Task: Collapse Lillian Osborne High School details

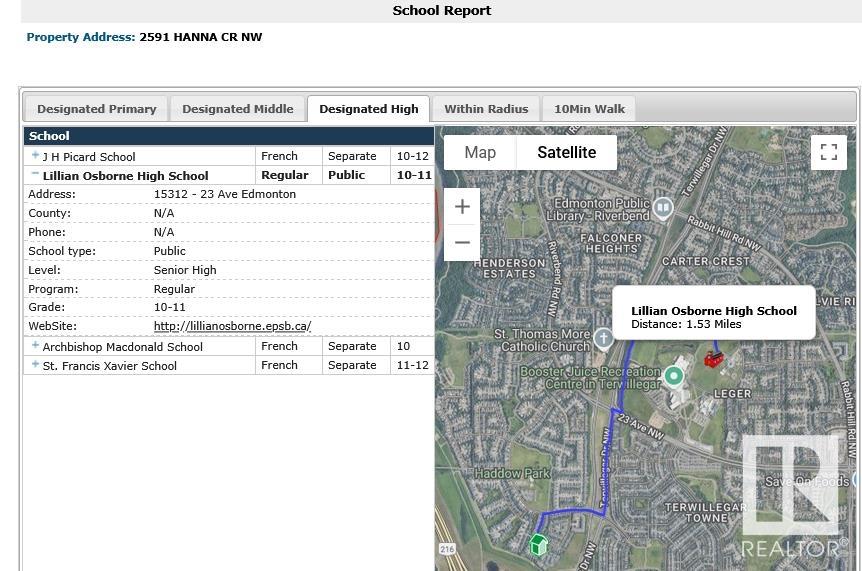Action: click(x=35, y=174)
